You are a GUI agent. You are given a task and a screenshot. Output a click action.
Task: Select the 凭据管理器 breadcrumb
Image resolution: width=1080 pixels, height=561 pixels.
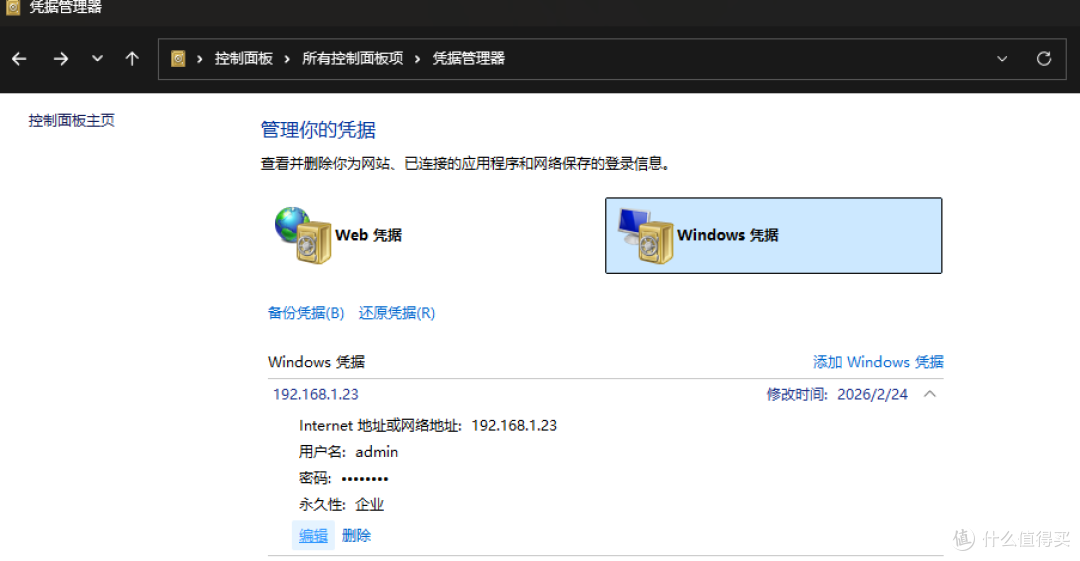pos(468,59)
